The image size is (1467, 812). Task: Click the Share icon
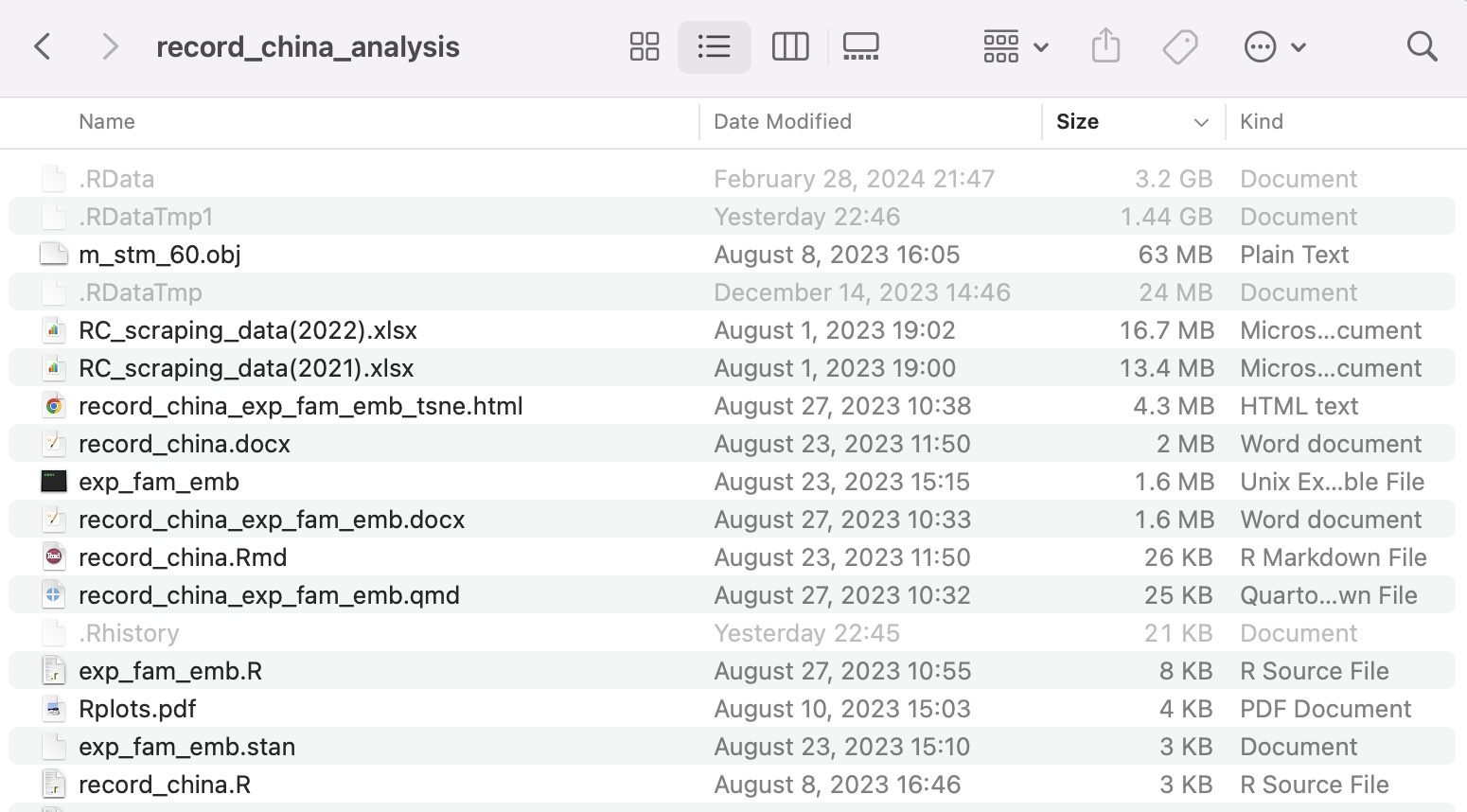[x=1105, y=46]
